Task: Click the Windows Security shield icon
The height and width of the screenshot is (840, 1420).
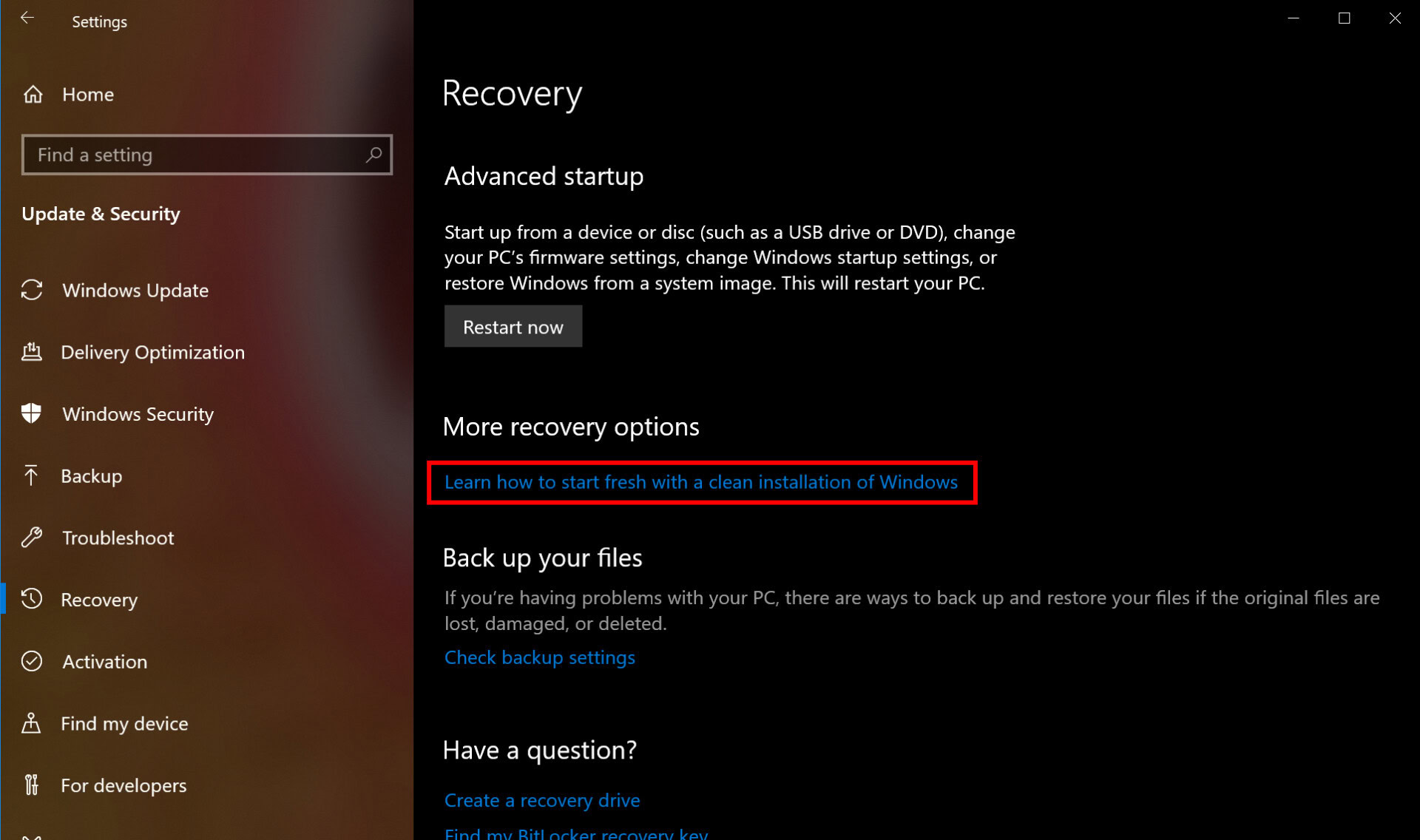Action: 32,413
